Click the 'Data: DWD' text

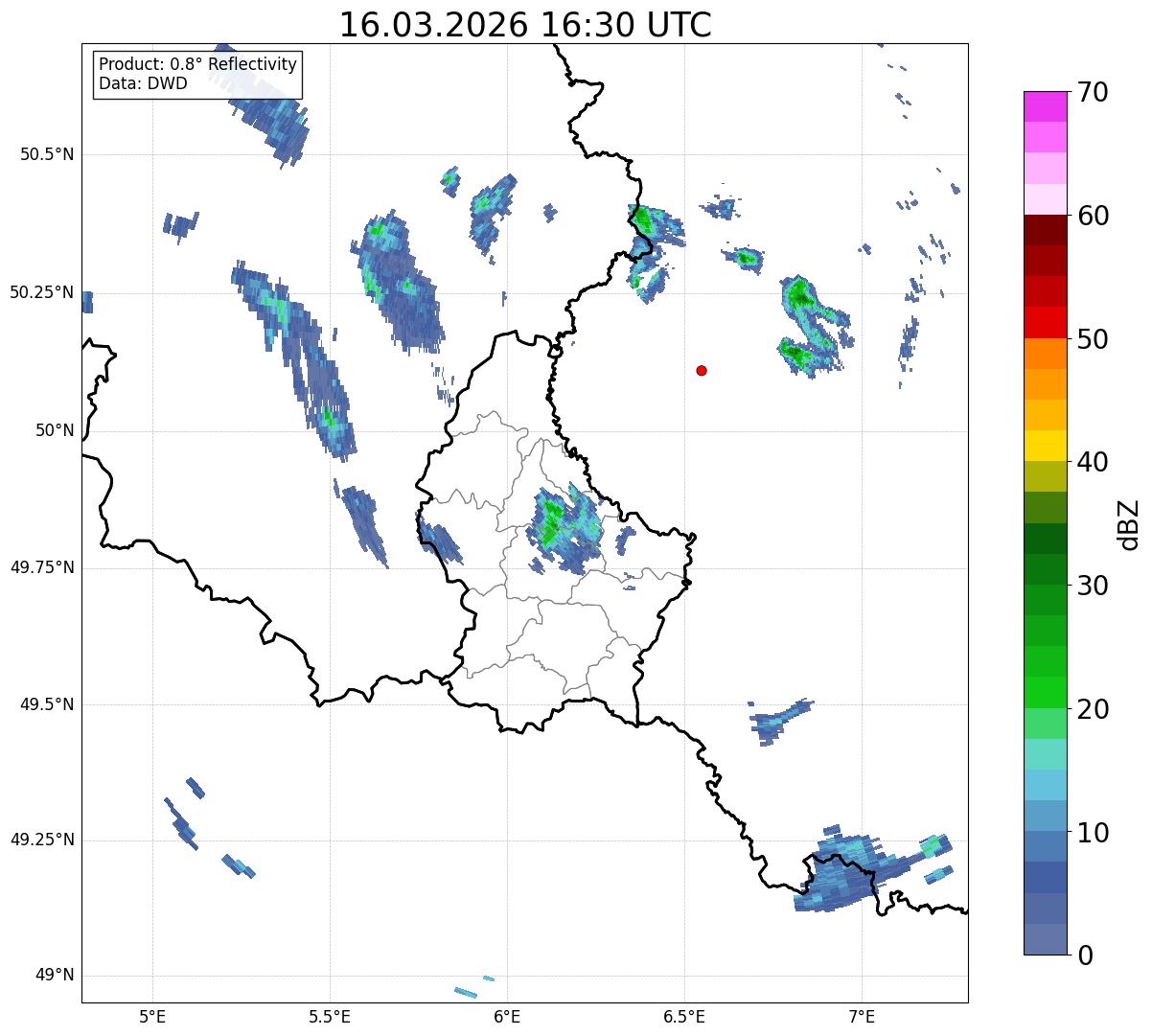pyautogui.click(x=143, y=83)
